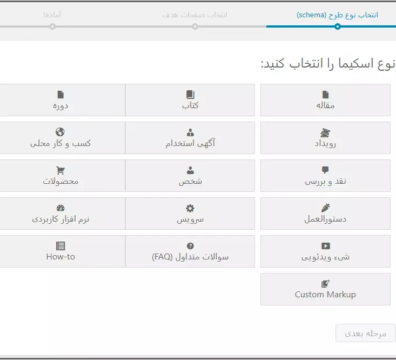Select the question mark FAQ icon
The width and height of the screenshot is (396, 360).
click(x=190, y=246)
